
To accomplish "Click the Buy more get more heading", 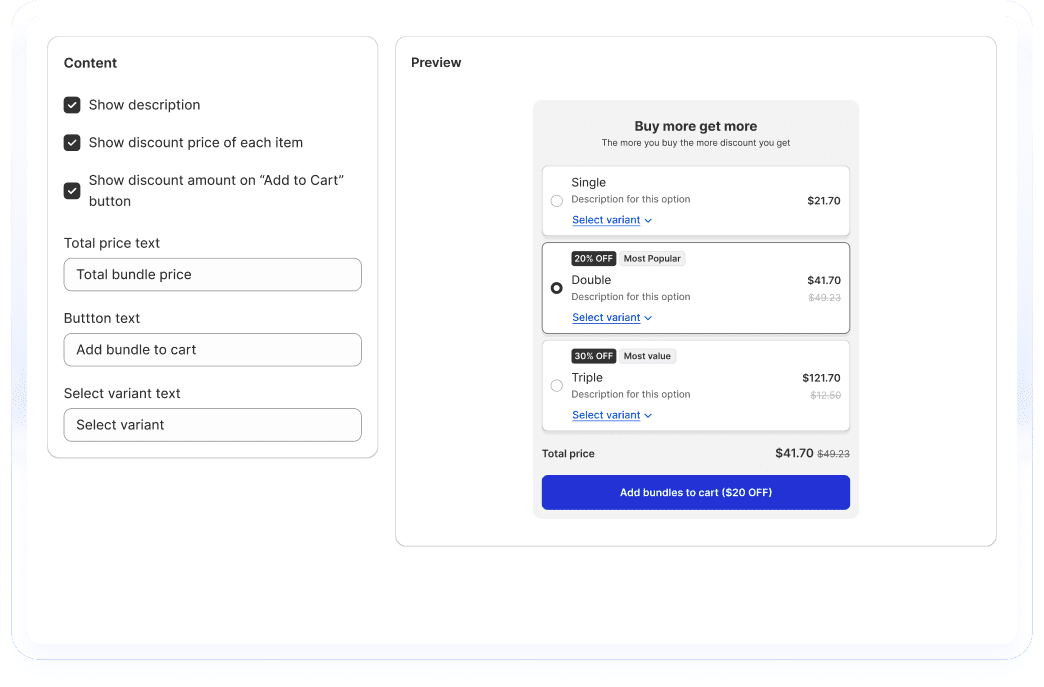I will (x=695, y=127).
